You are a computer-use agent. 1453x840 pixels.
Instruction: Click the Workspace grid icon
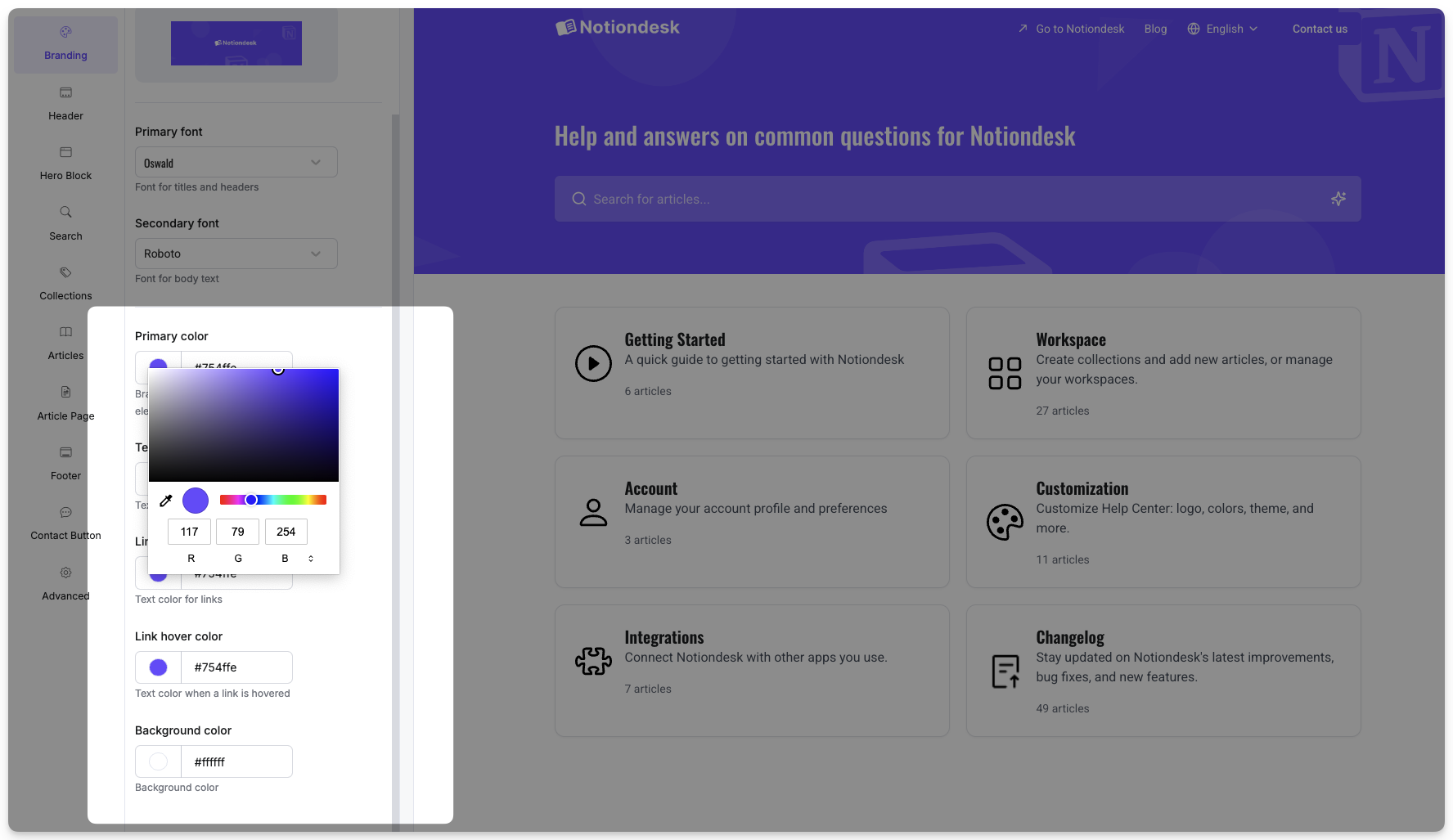[1005, 374]
